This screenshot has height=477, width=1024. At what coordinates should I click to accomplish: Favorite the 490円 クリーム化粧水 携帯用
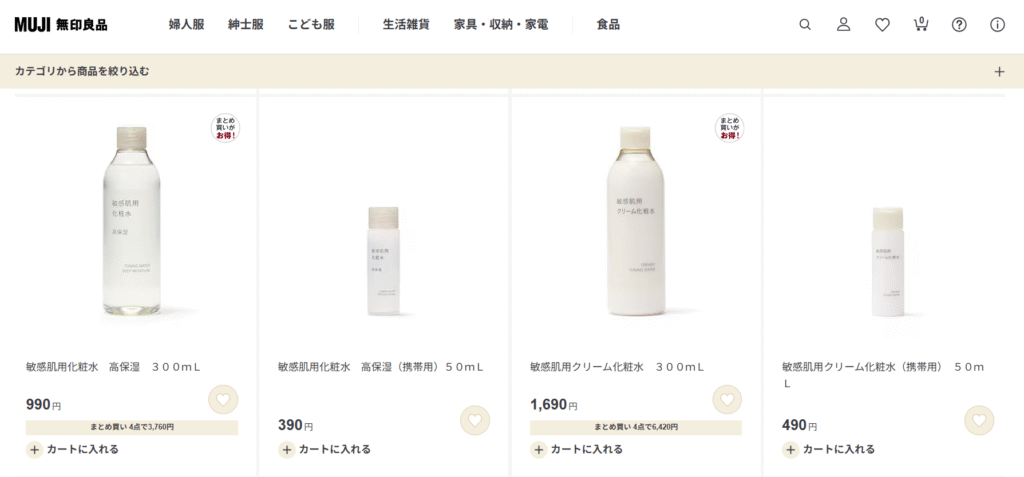979,420
